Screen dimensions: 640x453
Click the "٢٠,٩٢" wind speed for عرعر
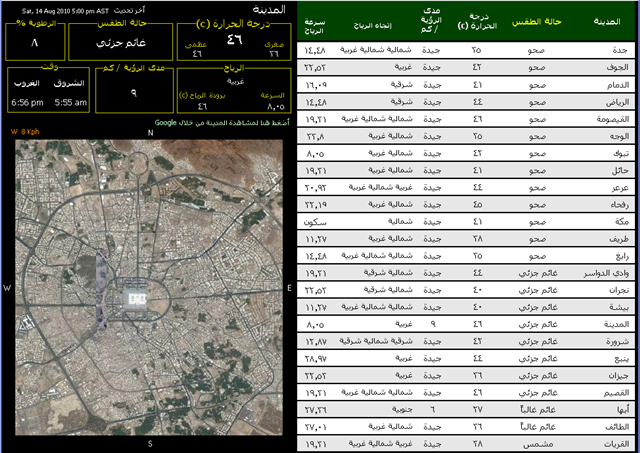pyautogui.click(x=316, y=188)
